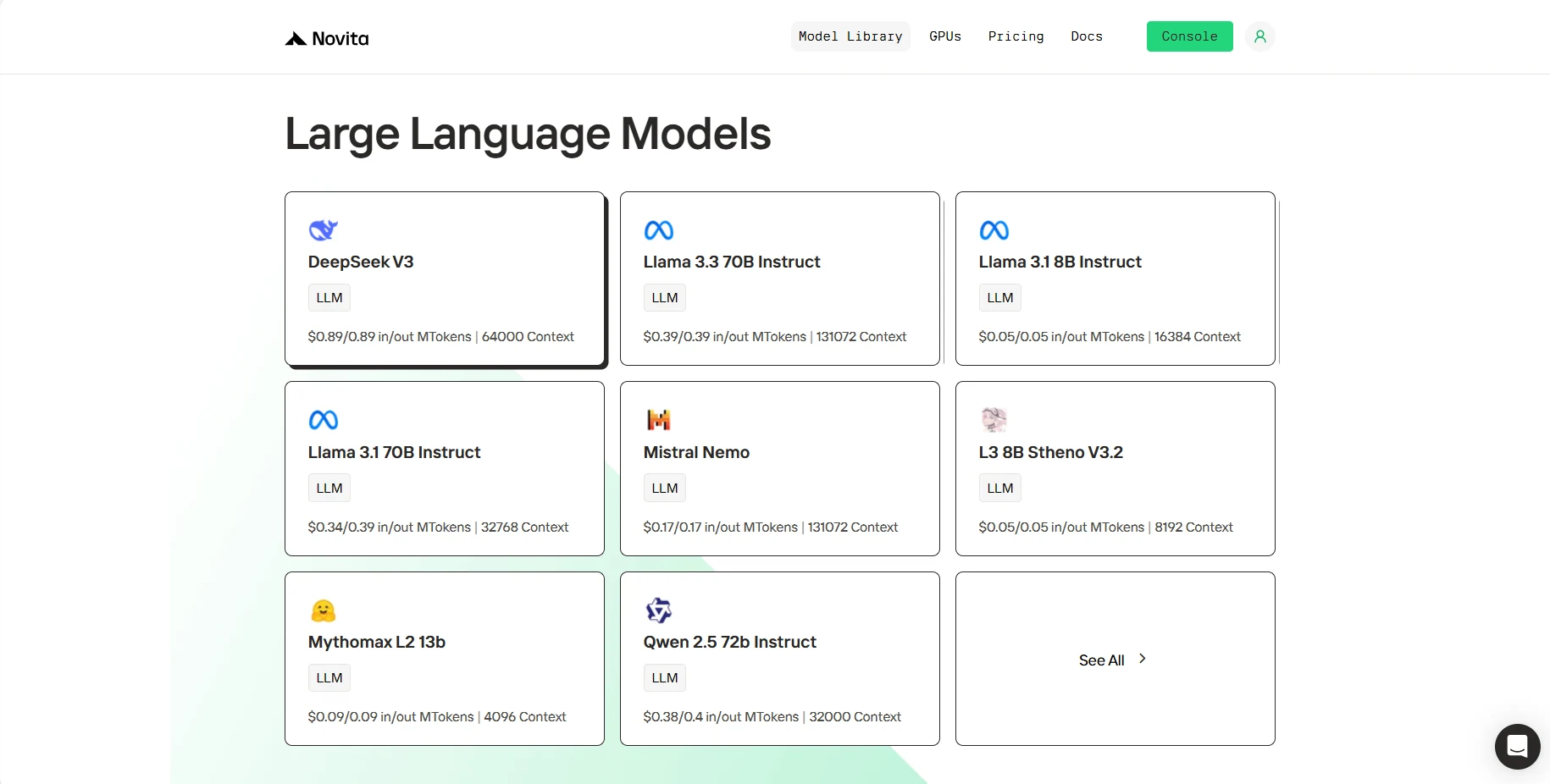Click "$0.34/0.39 in/out MTokens" pricing text

pyautogui.click(x=390, y=527)
